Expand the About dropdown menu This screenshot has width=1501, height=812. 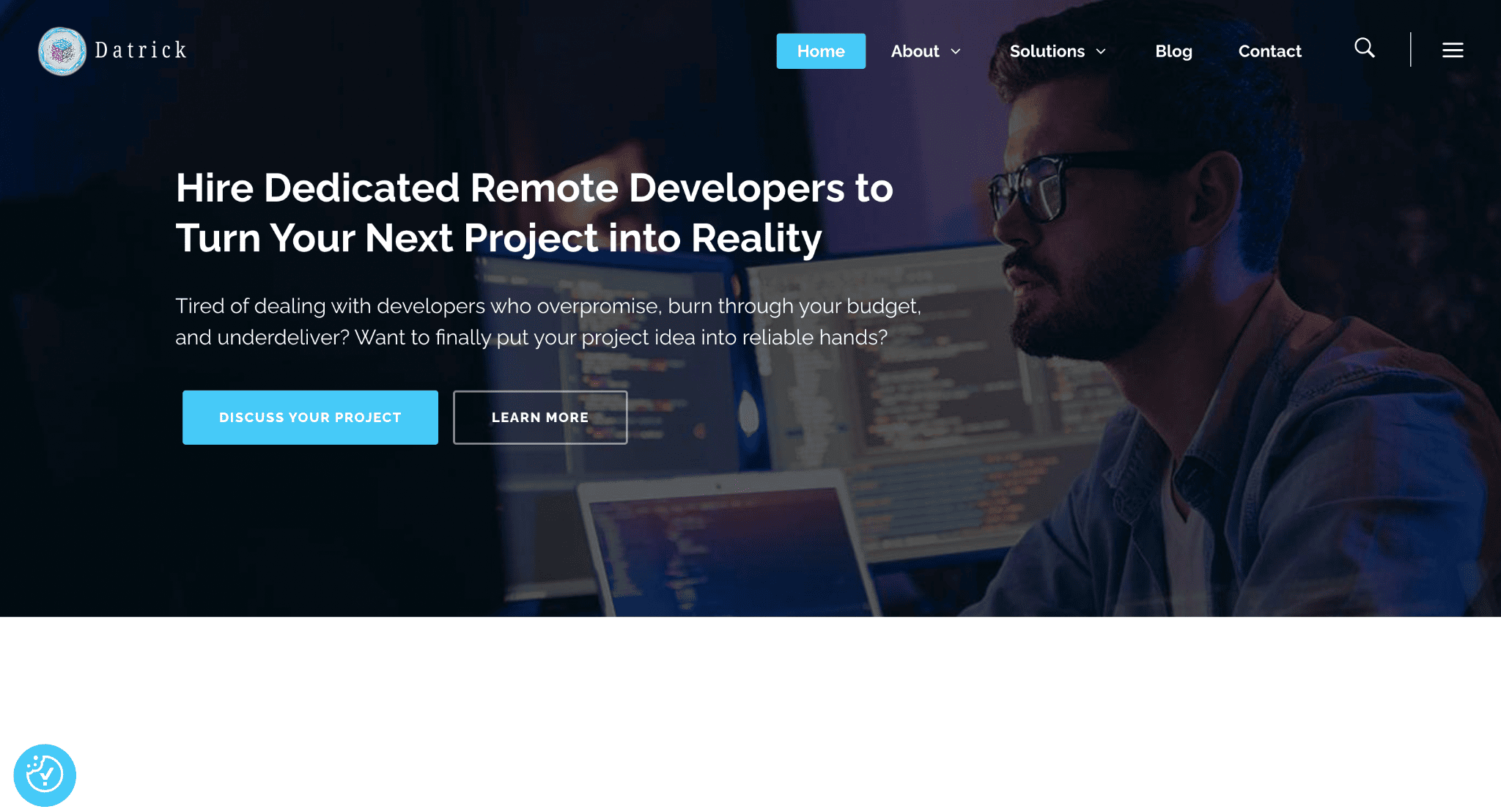click(926, 50)
